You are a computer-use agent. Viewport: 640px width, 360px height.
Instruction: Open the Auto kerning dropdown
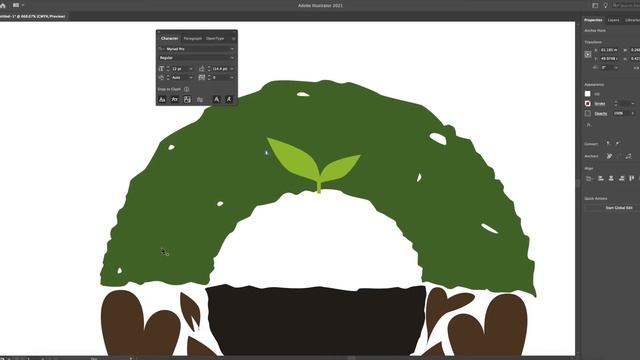[191, 78]
